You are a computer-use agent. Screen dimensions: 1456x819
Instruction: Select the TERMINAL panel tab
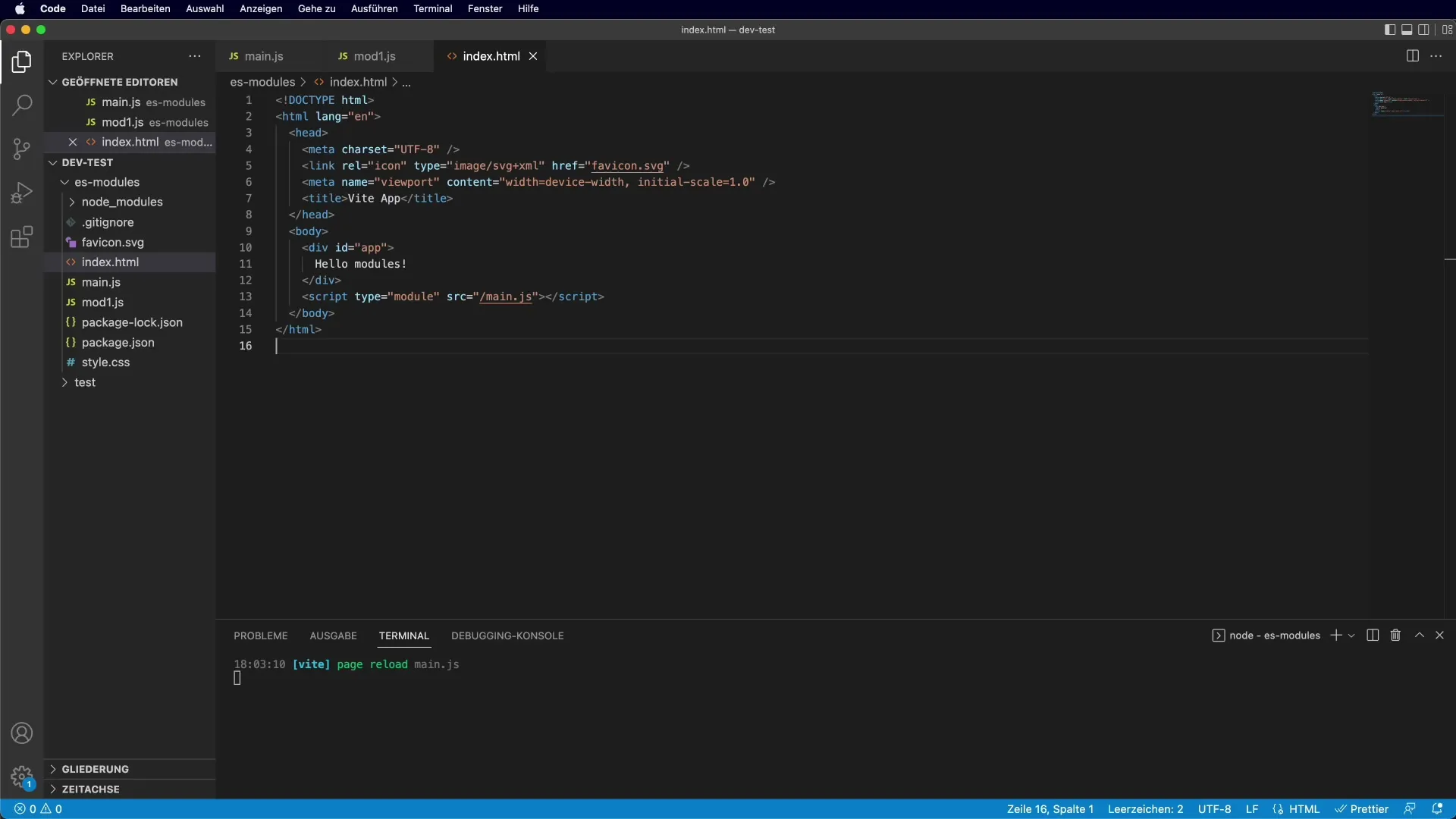(x=404, y=635)
